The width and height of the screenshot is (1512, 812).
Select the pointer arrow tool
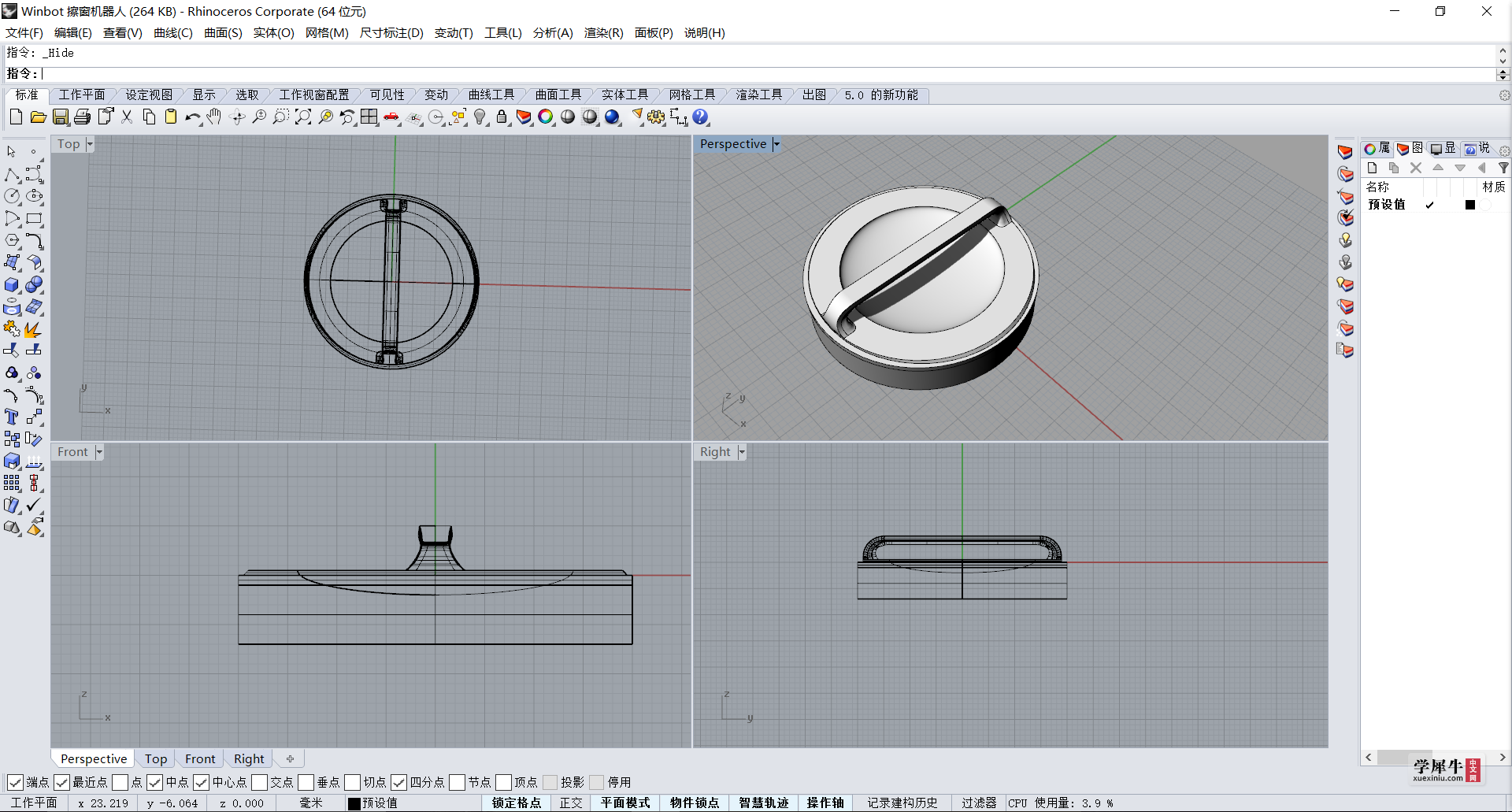click(x=12, y=151)
